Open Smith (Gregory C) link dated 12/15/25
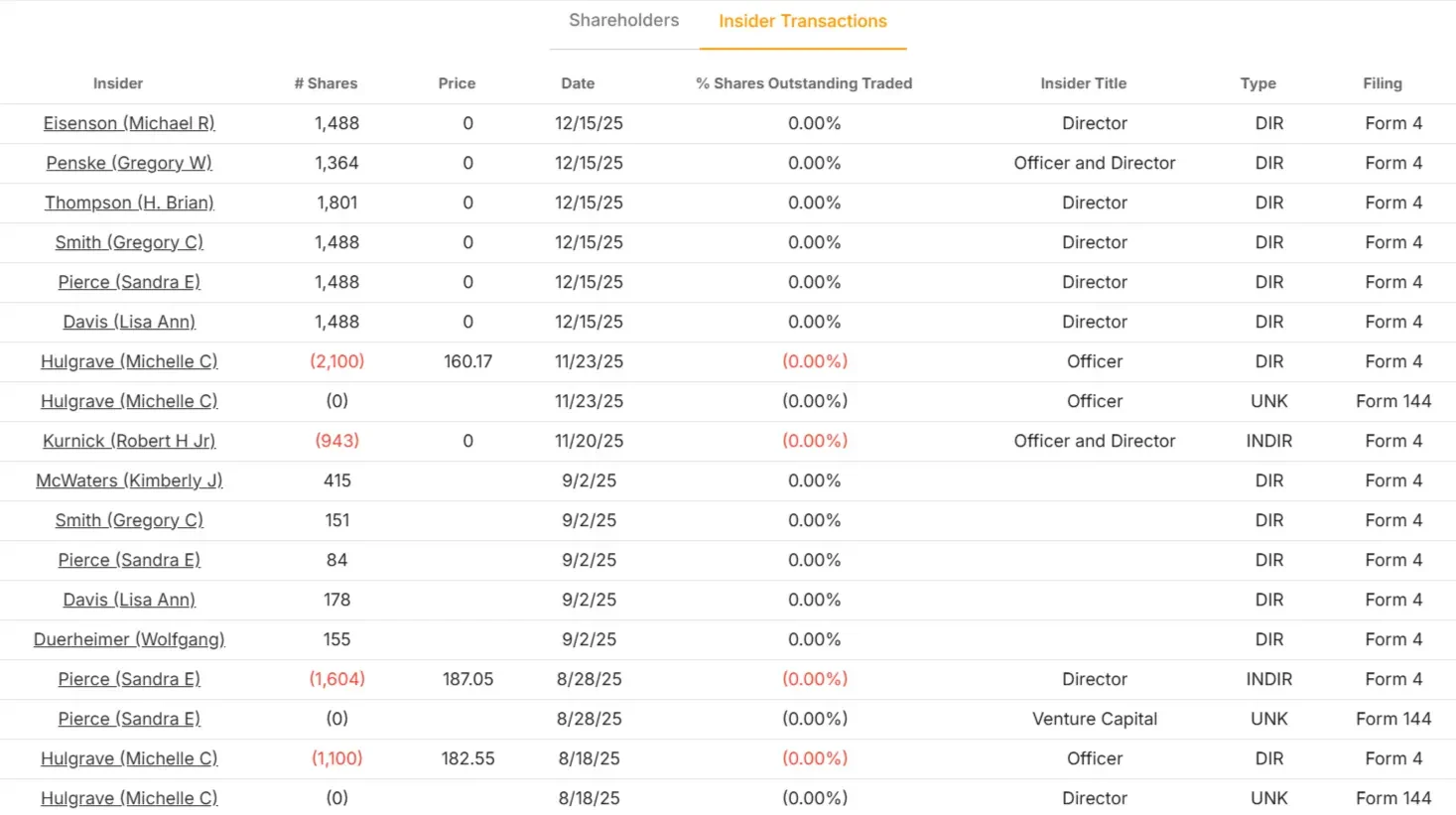Image resolution: width=1456 pixels, height=815 pixels. click(129, 242)
